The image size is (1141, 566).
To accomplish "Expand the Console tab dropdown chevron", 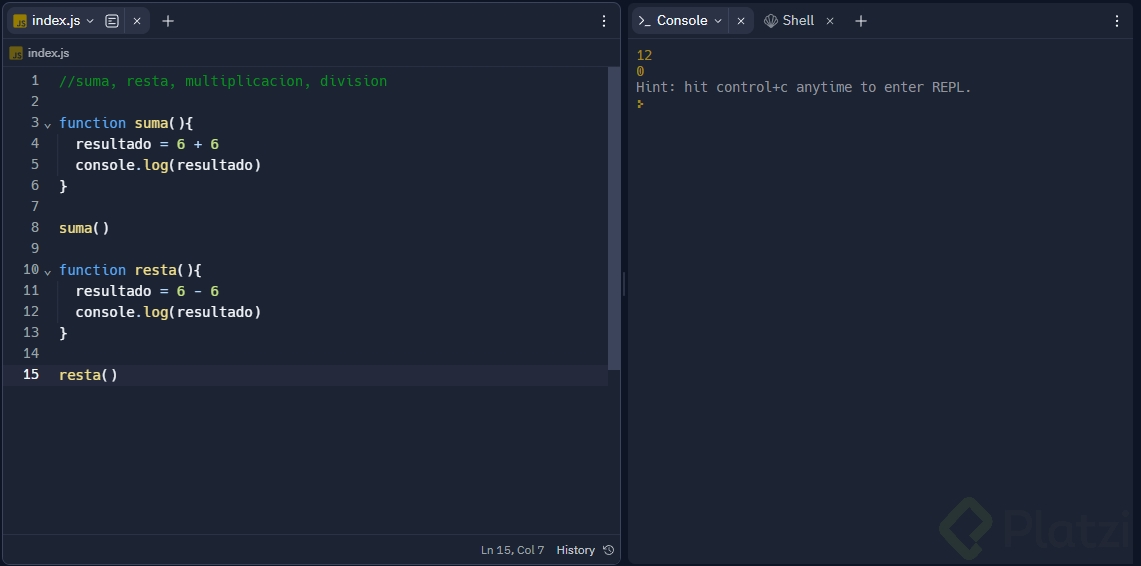I will pyautogui.click(x=718, y=21).
